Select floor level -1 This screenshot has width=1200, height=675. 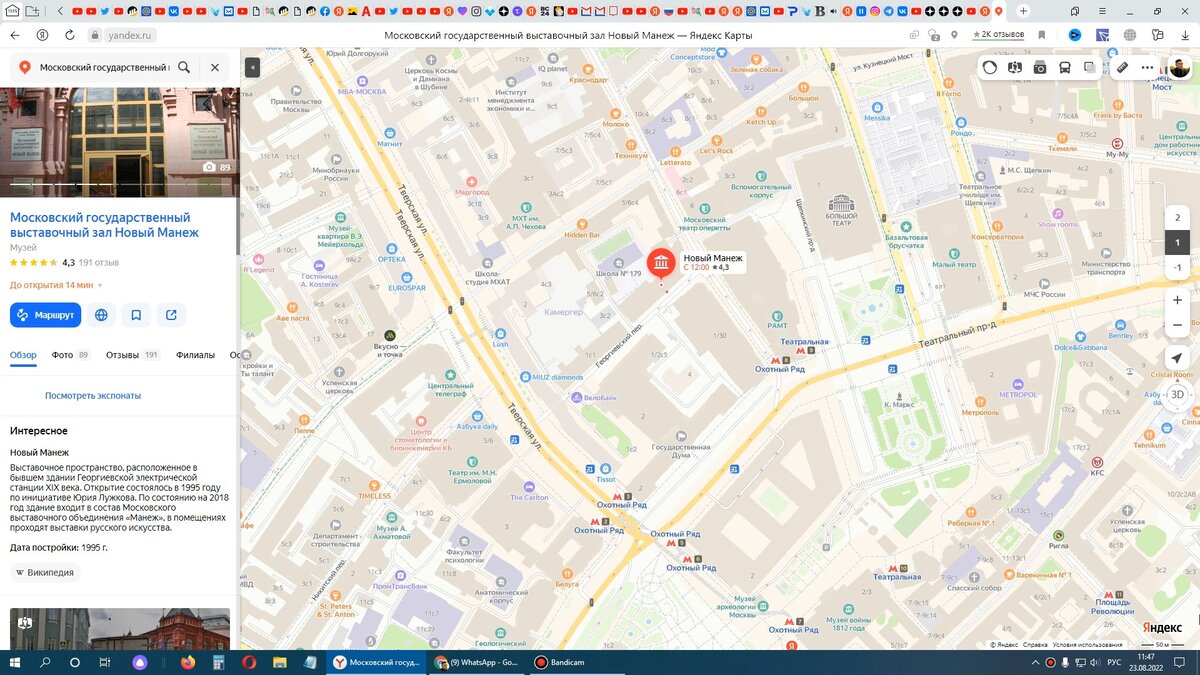point(1177,267)
